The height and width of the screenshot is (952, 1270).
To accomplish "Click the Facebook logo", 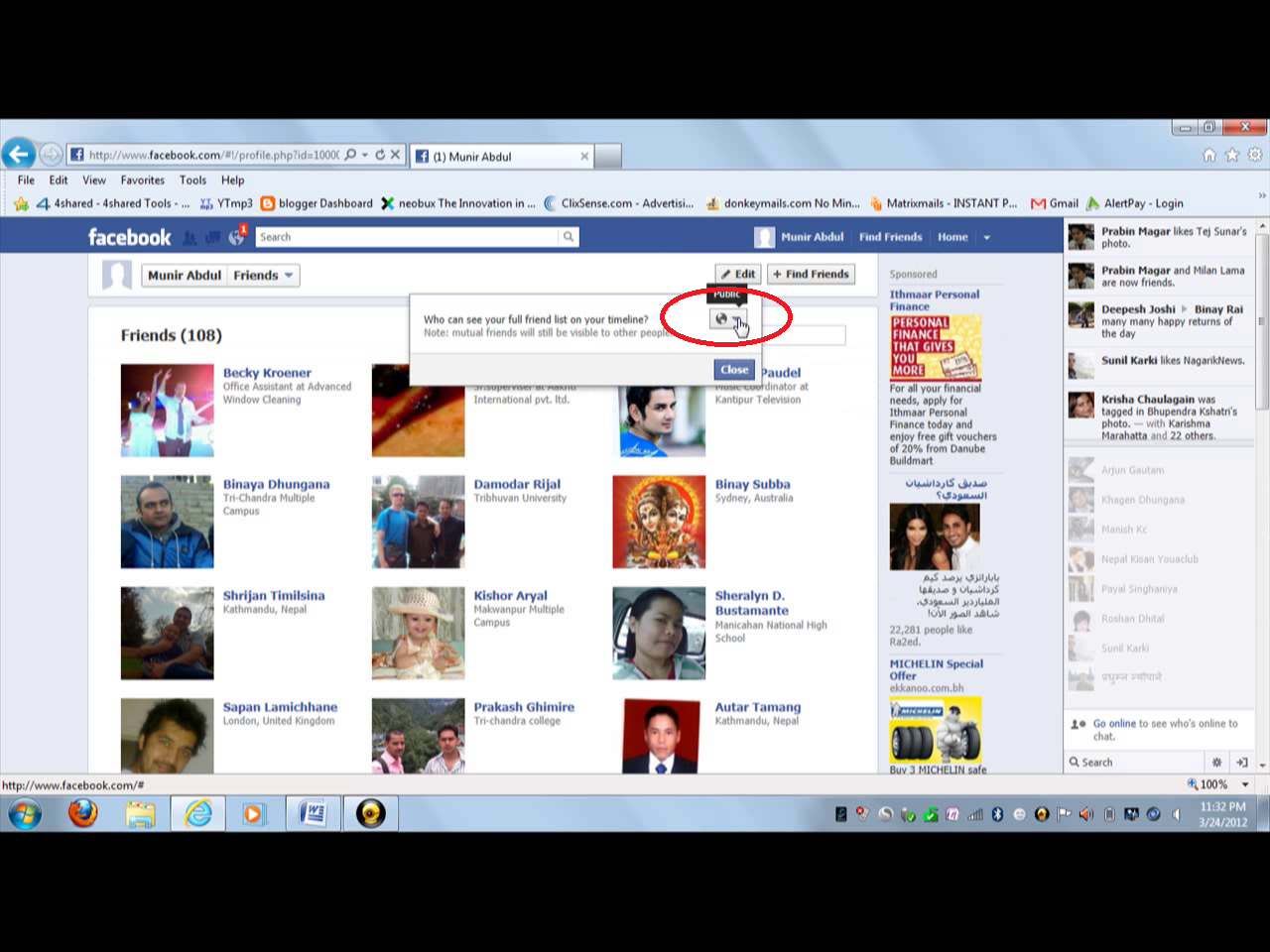I will pyautogui.click(x=129, y=237).
